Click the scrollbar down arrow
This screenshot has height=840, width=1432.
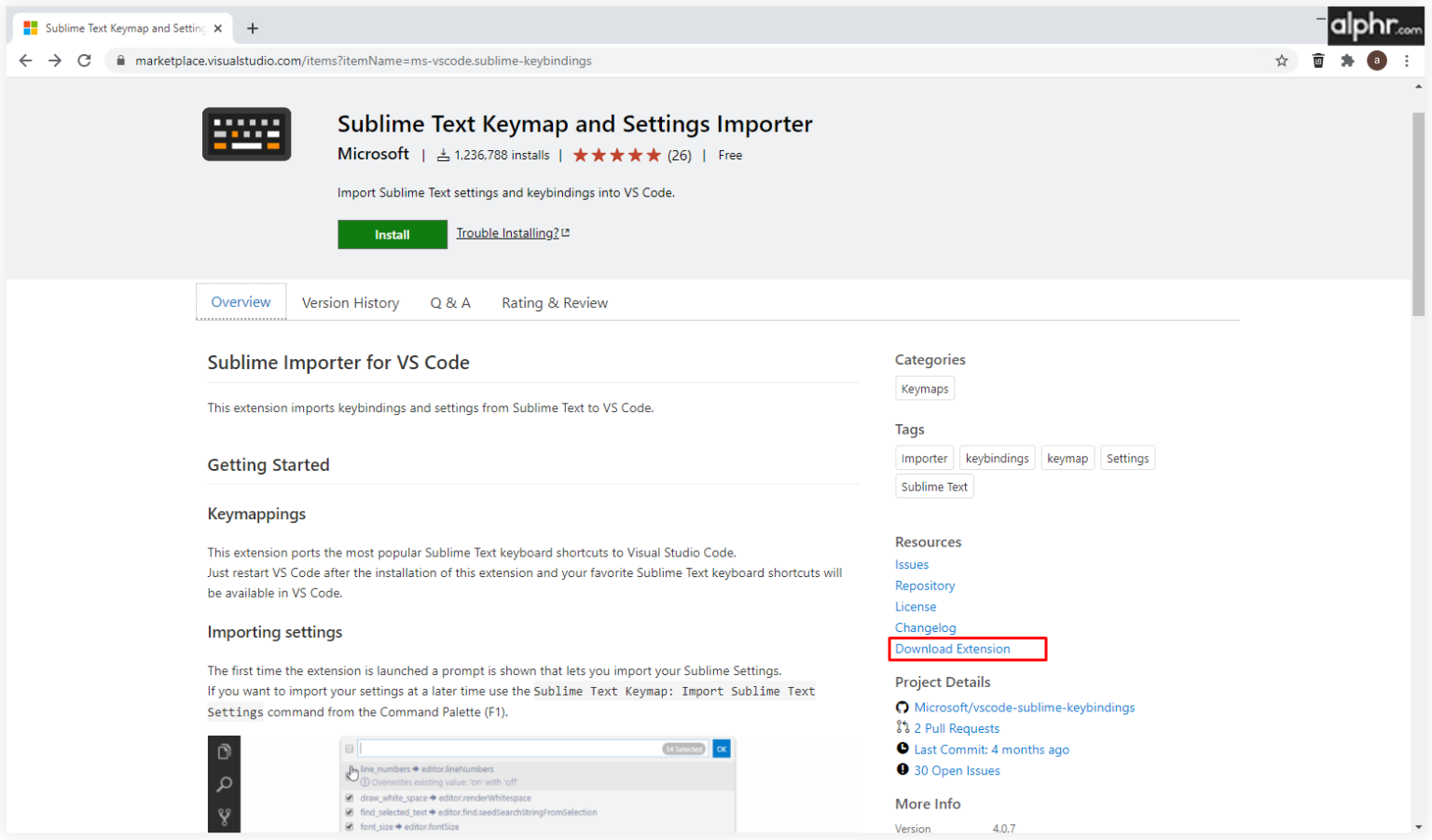point(1419,826)
